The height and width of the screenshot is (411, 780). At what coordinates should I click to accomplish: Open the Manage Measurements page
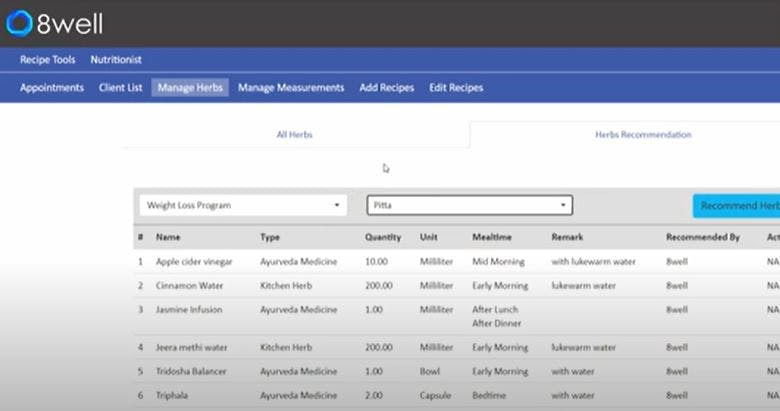tap(291, 88)
